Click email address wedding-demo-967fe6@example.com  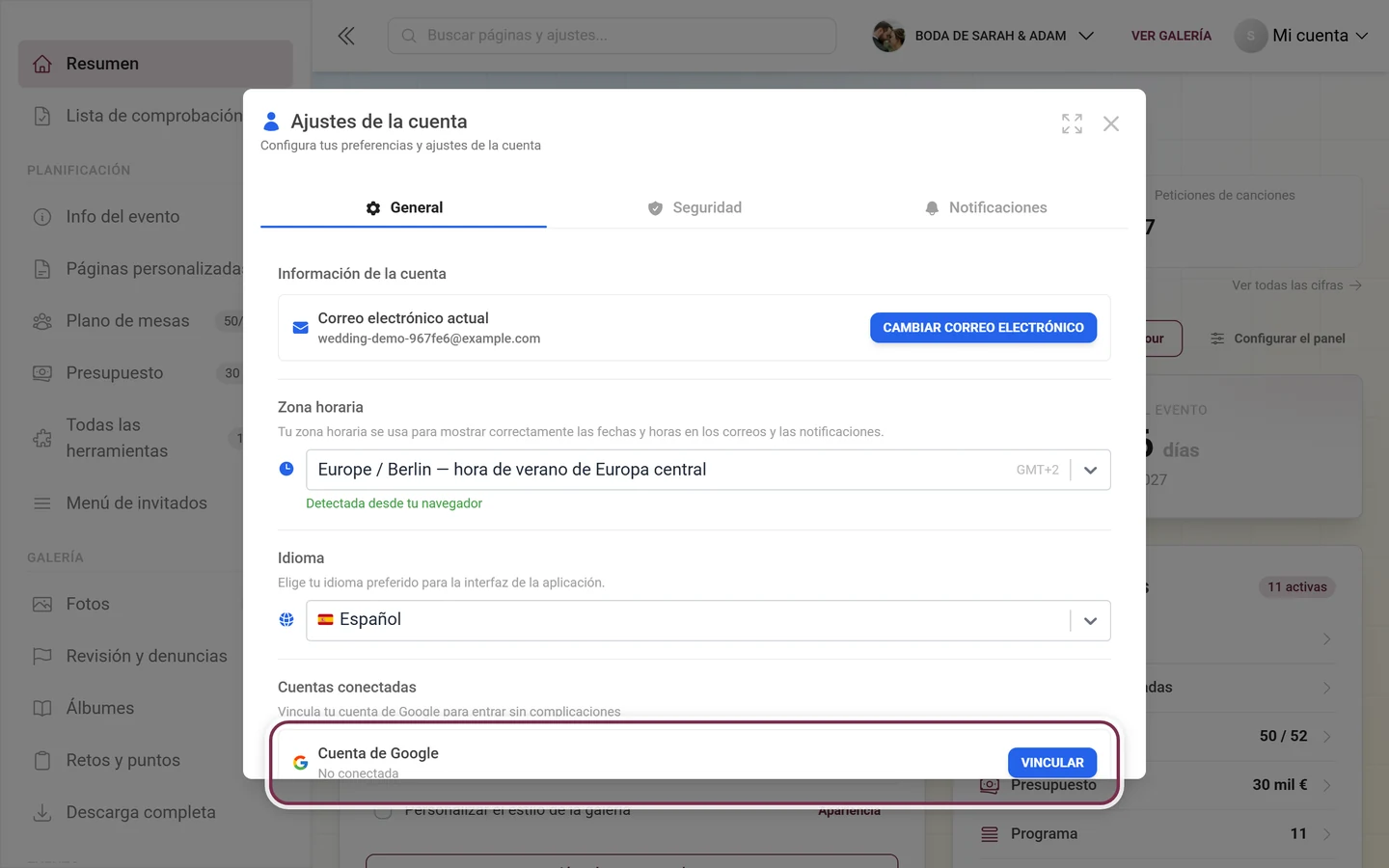point(429,339)
